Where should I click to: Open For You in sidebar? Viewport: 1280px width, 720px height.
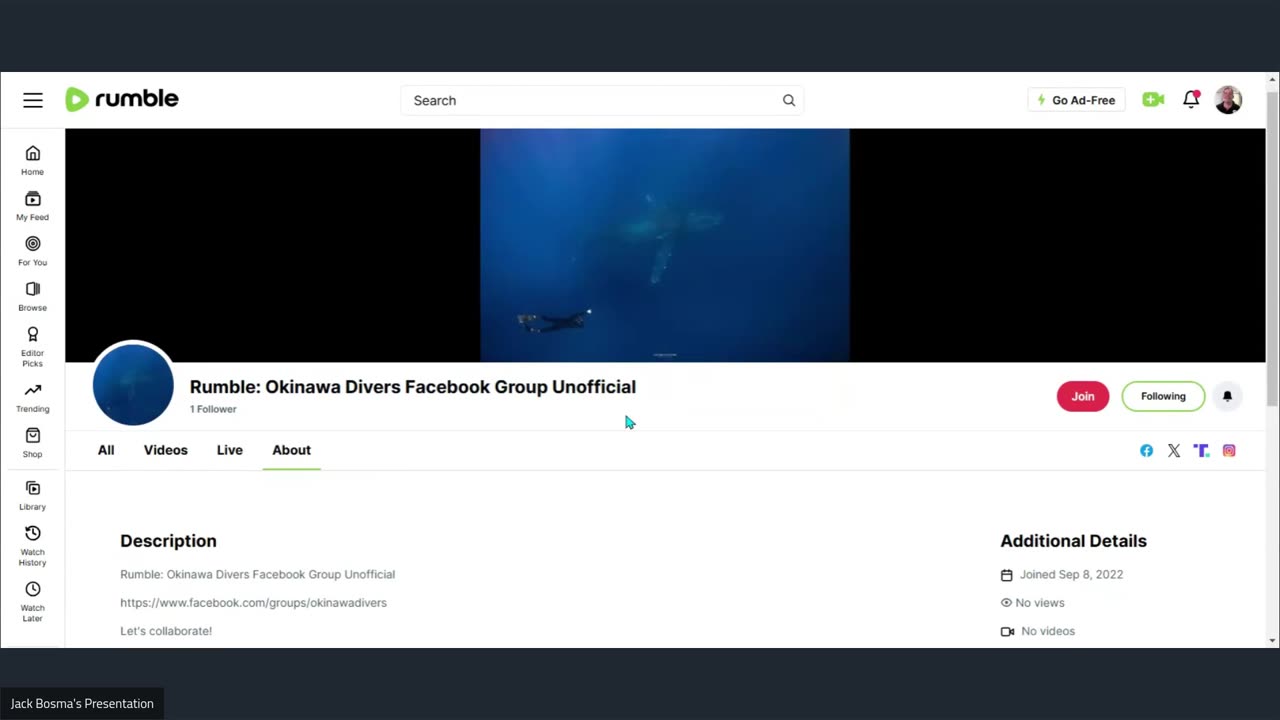click(33, 250)
